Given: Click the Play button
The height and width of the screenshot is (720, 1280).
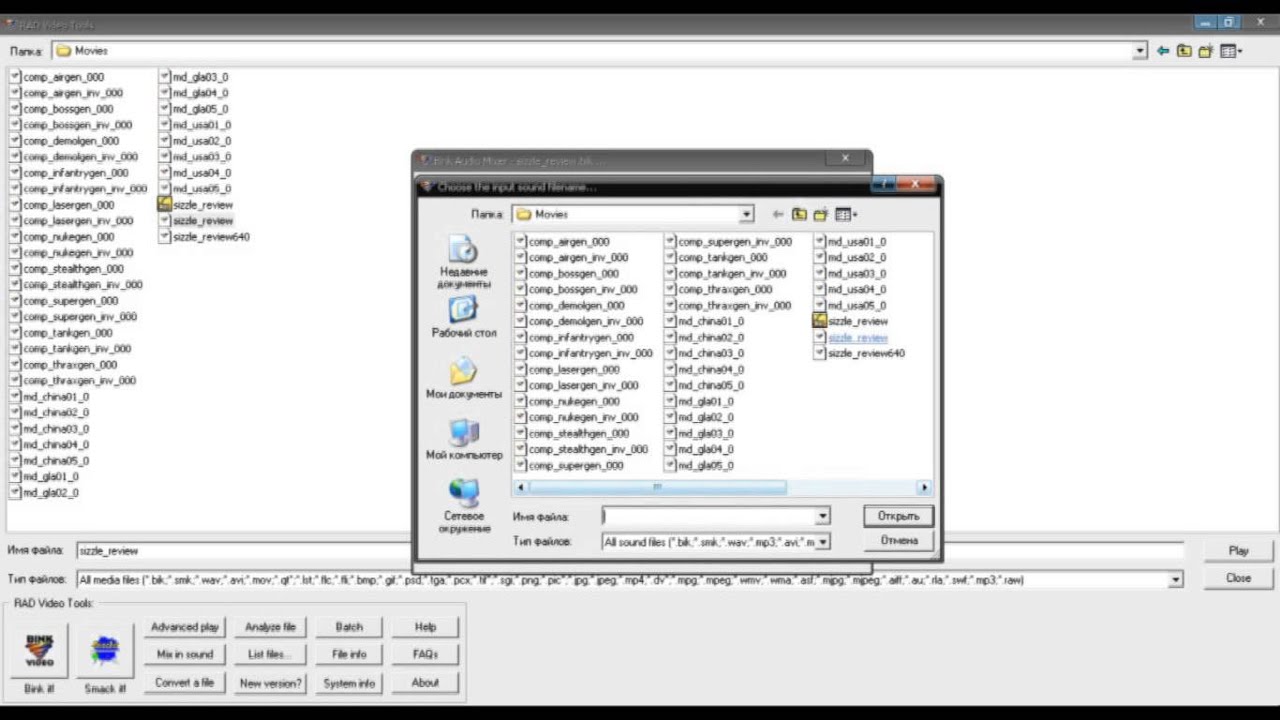Looking at the screenshot, I should point(1238,550).
